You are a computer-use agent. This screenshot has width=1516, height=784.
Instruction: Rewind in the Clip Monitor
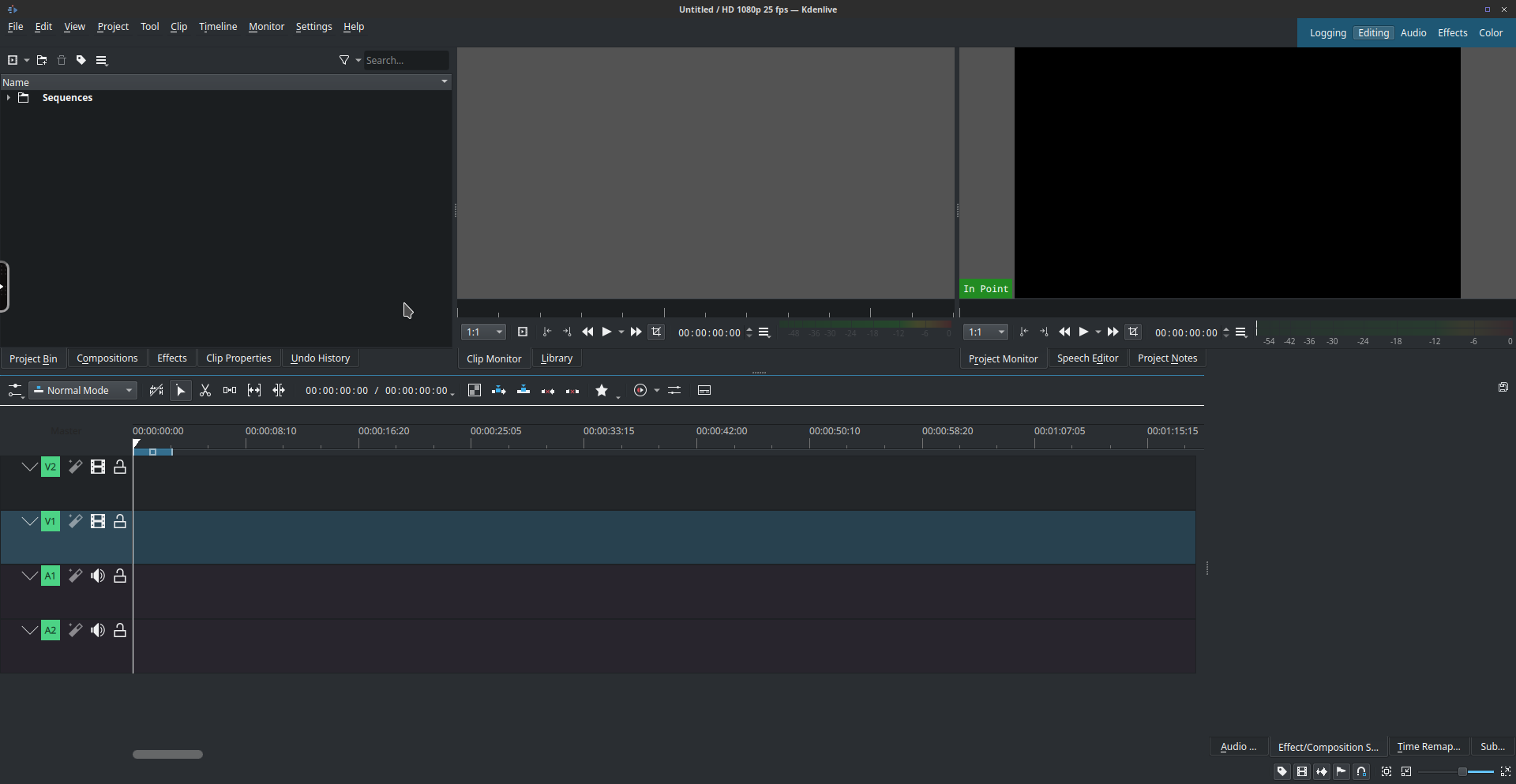pos(587,332)
